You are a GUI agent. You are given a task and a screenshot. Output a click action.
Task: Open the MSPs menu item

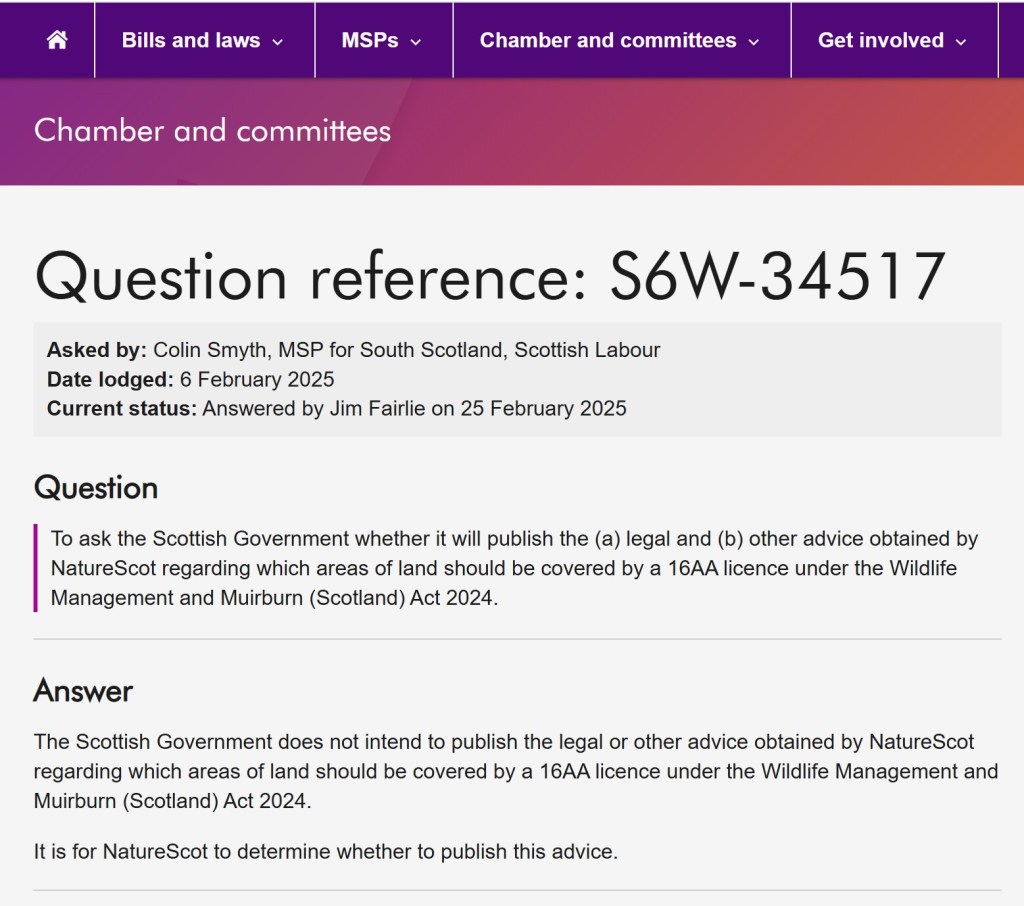(x=370, y=41)
